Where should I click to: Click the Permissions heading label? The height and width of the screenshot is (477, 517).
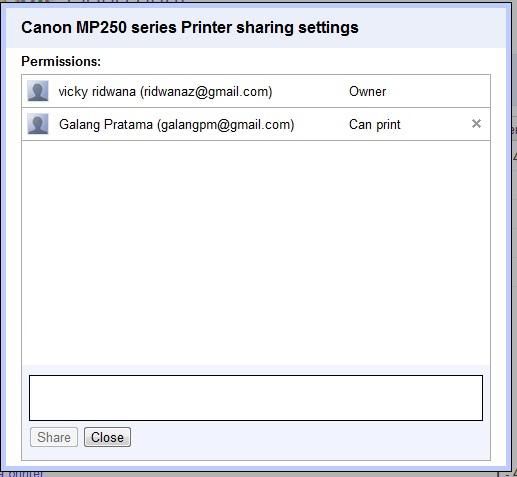[x=61, y=61]
